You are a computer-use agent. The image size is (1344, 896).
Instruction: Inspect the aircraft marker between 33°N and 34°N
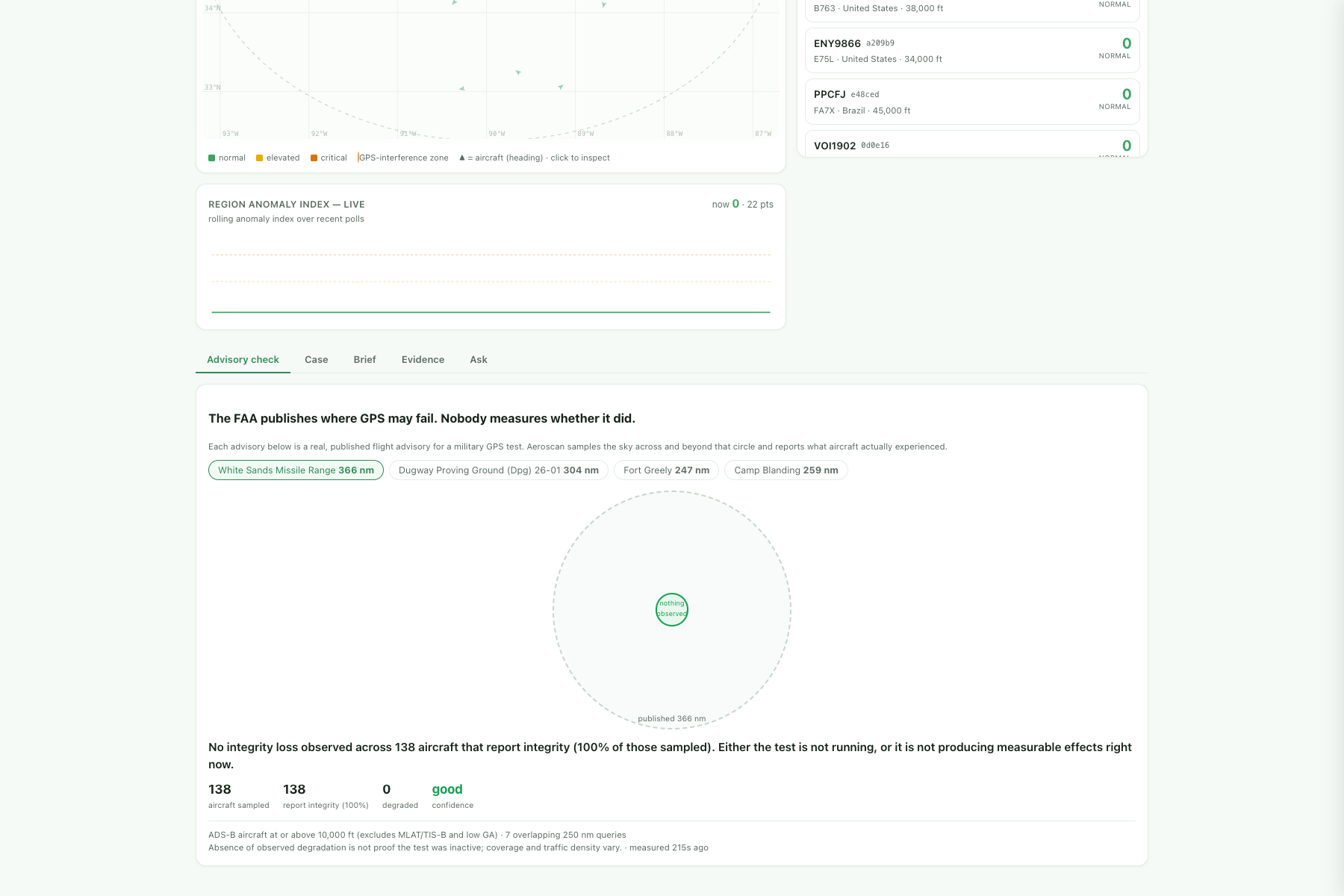(x=518, y=72)
